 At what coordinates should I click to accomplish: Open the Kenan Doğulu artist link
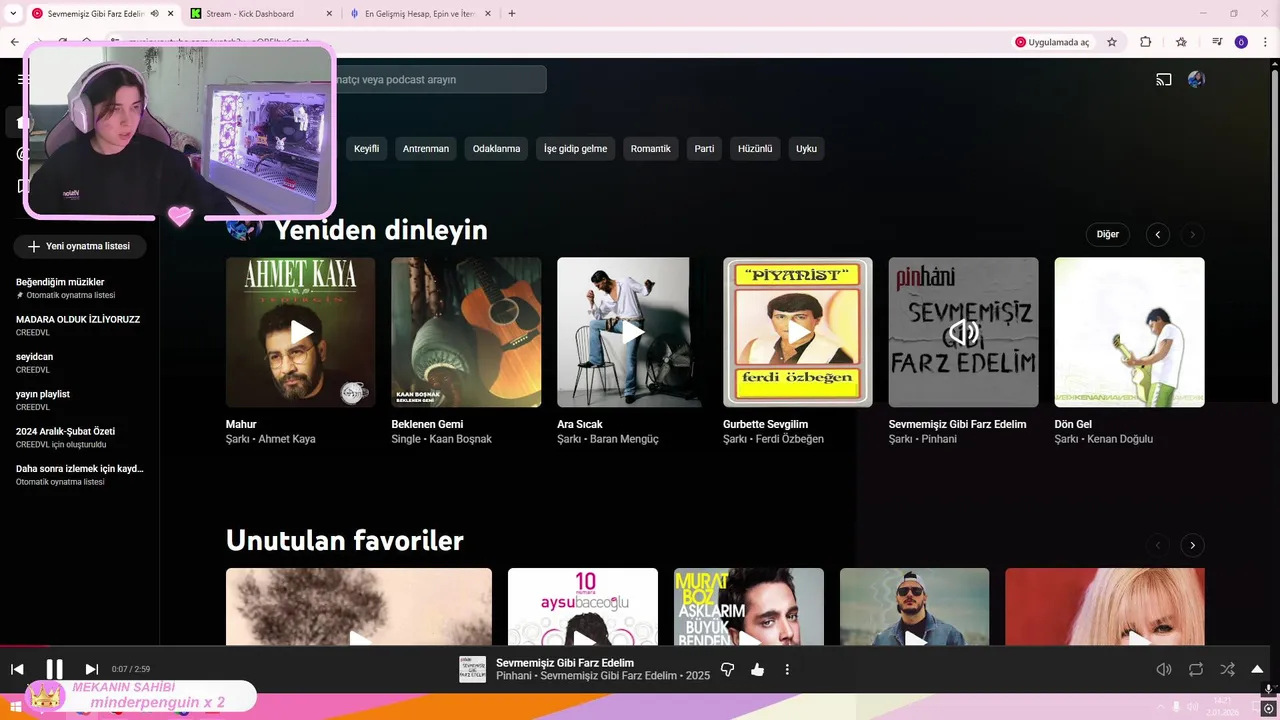1120,439
